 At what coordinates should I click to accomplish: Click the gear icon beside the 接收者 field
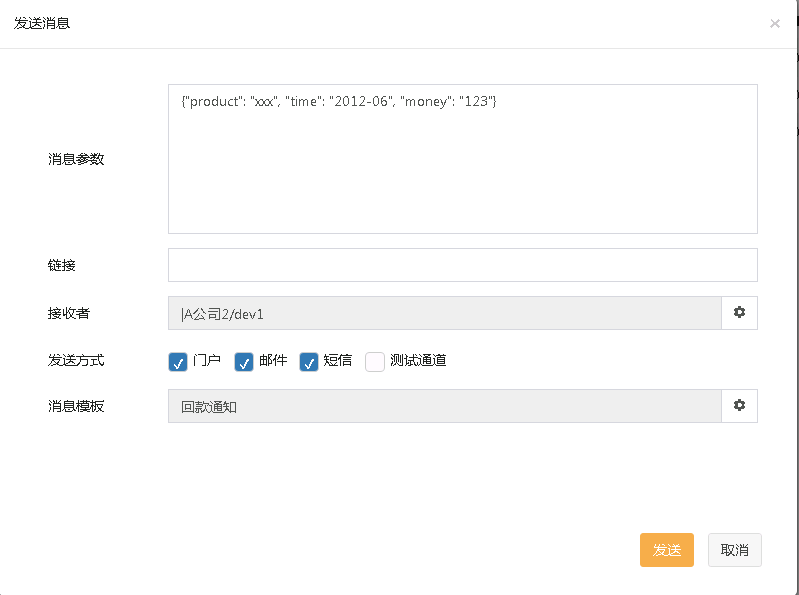(739, 313)
